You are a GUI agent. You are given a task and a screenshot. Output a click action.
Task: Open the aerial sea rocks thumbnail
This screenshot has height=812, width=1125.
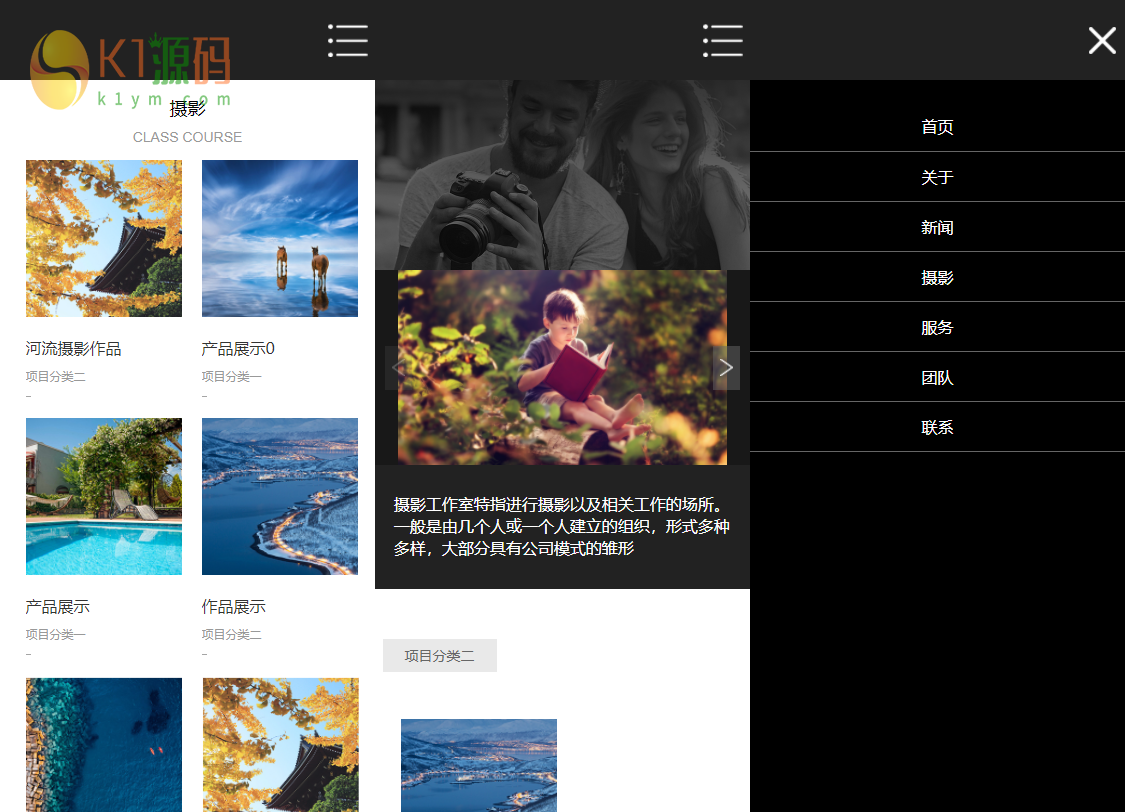click(x=104, y=745)
